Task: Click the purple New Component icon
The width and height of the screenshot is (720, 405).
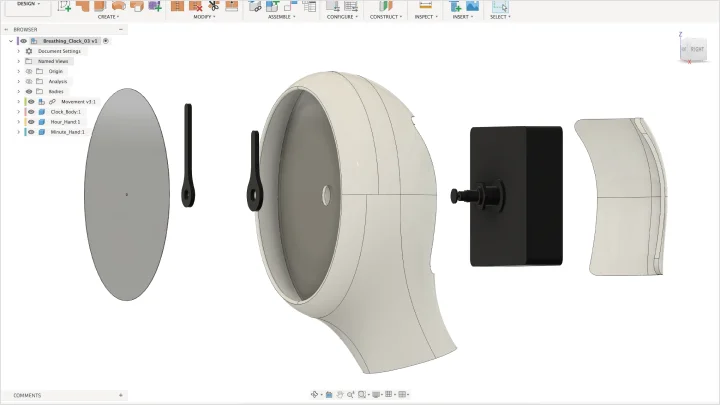Action: pyautogui.click(x=155, y=6)
